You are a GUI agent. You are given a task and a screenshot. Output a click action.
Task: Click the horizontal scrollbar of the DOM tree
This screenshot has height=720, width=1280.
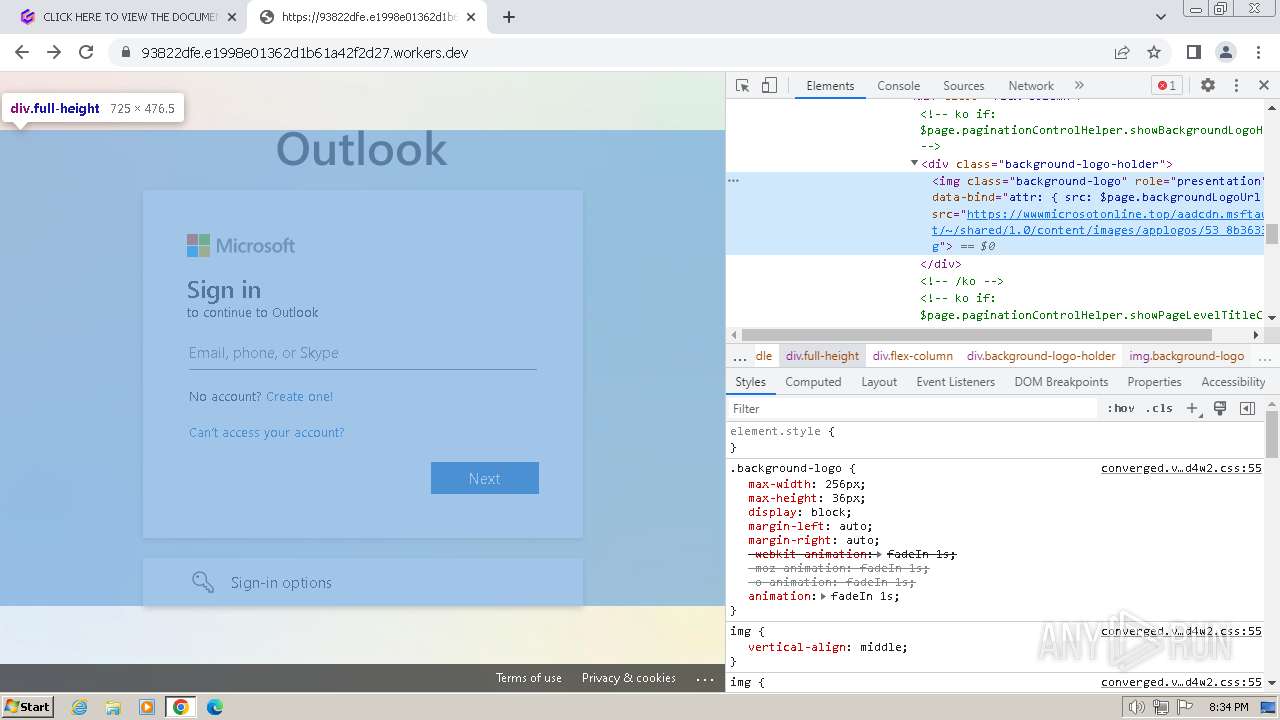(976, 335)
